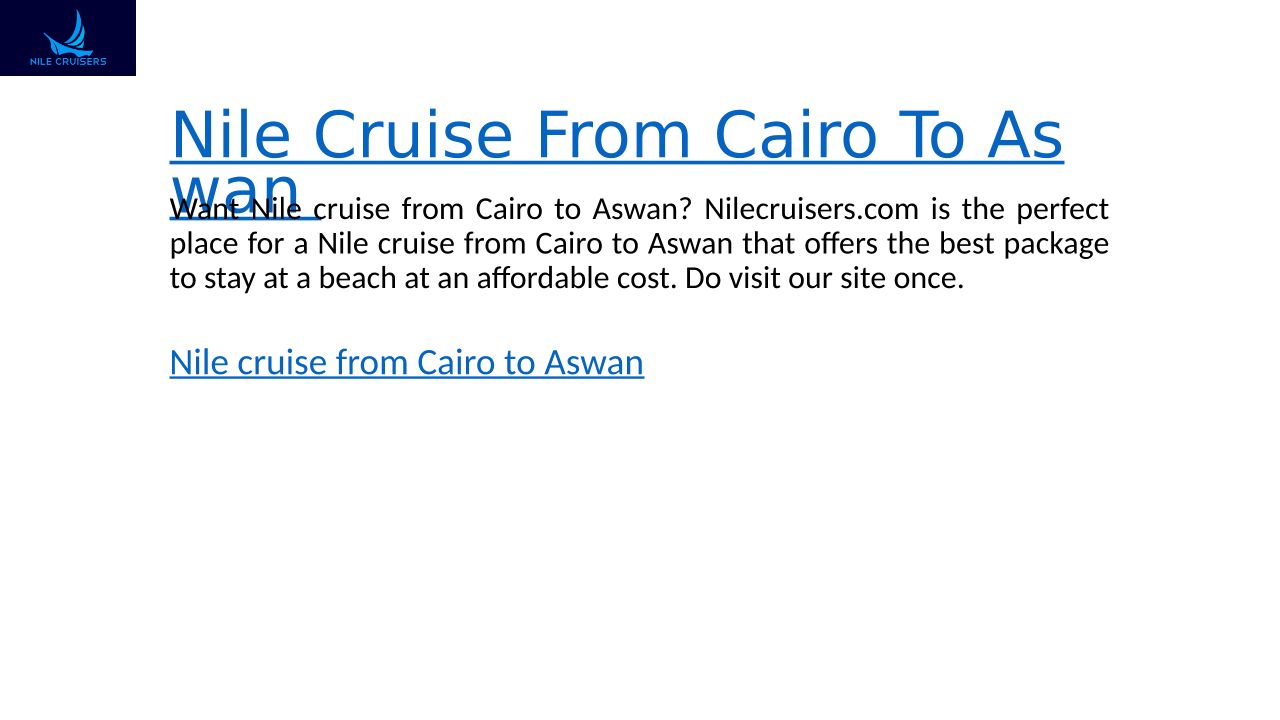
Task: Click the sailboat icon in the logo
Action: point(69,33)
